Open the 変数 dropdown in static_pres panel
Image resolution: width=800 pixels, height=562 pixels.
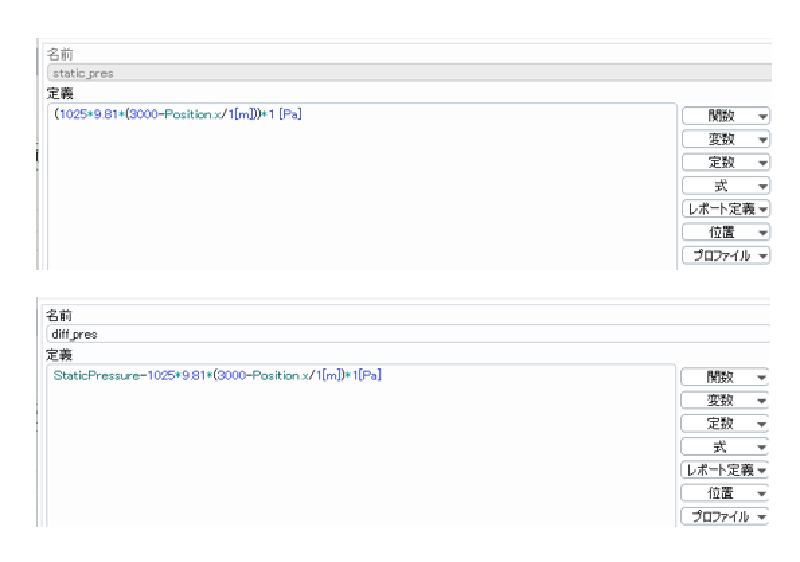pyautogui.click(x=726, y=139)
